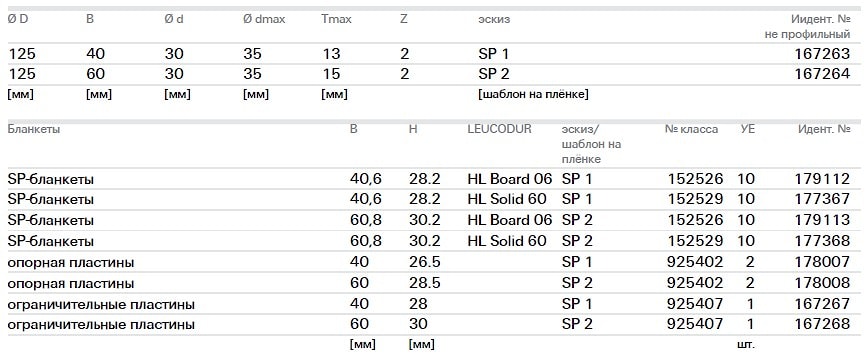Click ident number 167264
867x364 pixels.
click(822, 74)
